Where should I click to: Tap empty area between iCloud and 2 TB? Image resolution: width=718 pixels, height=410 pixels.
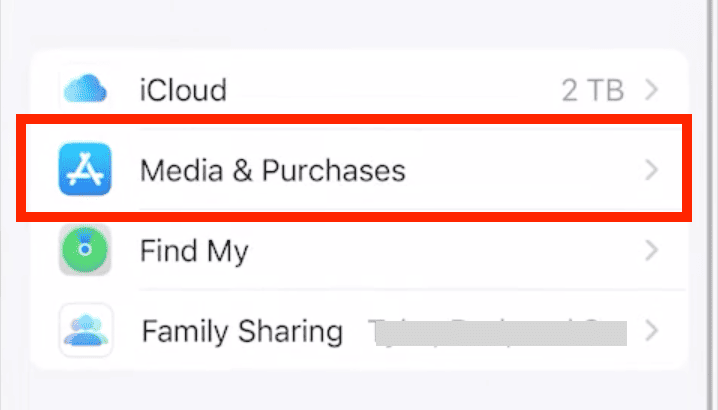pyautogui.click(x=390, y=90)
